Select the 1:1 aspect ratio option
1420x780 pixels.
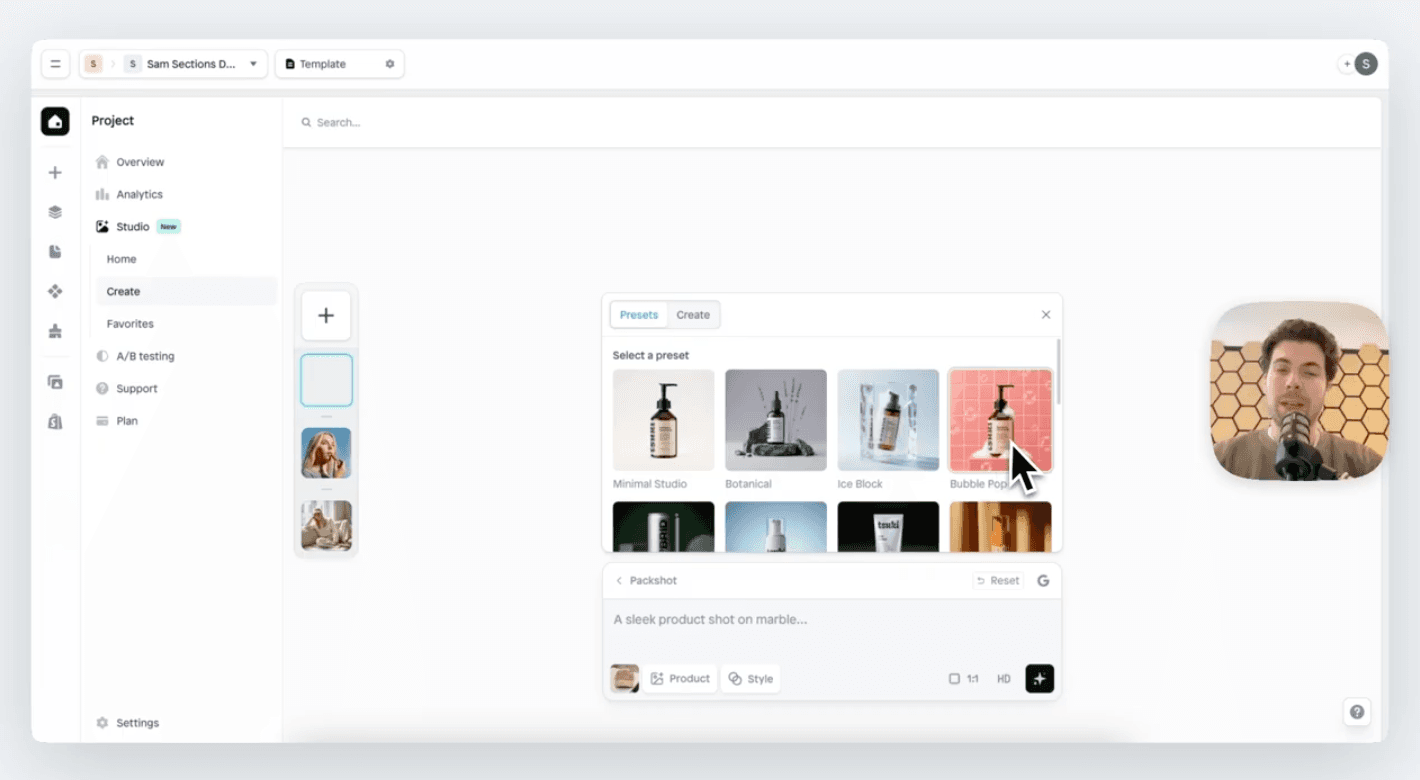(x=964, y=679)
